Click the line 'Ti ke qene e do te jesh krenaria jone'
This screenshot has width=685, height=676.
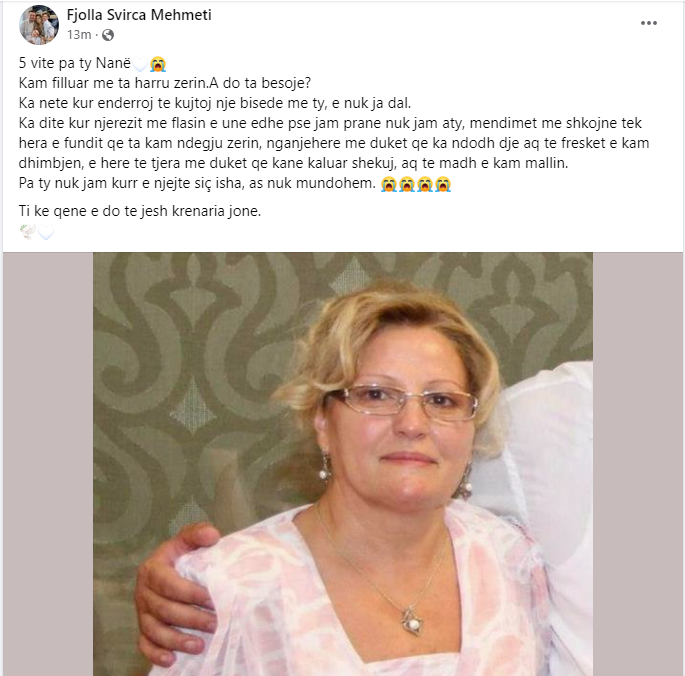140,211
